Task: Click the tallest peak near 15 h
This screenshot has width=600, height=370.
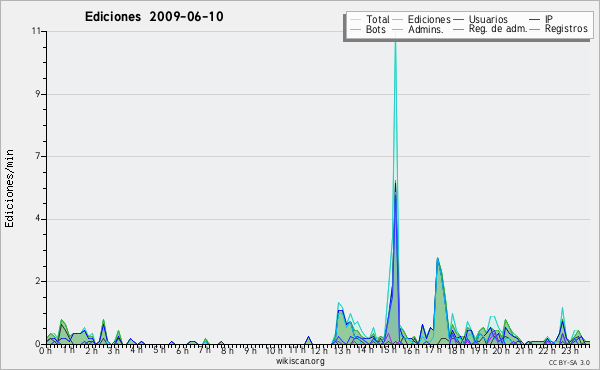Action: tap(395, 36)
